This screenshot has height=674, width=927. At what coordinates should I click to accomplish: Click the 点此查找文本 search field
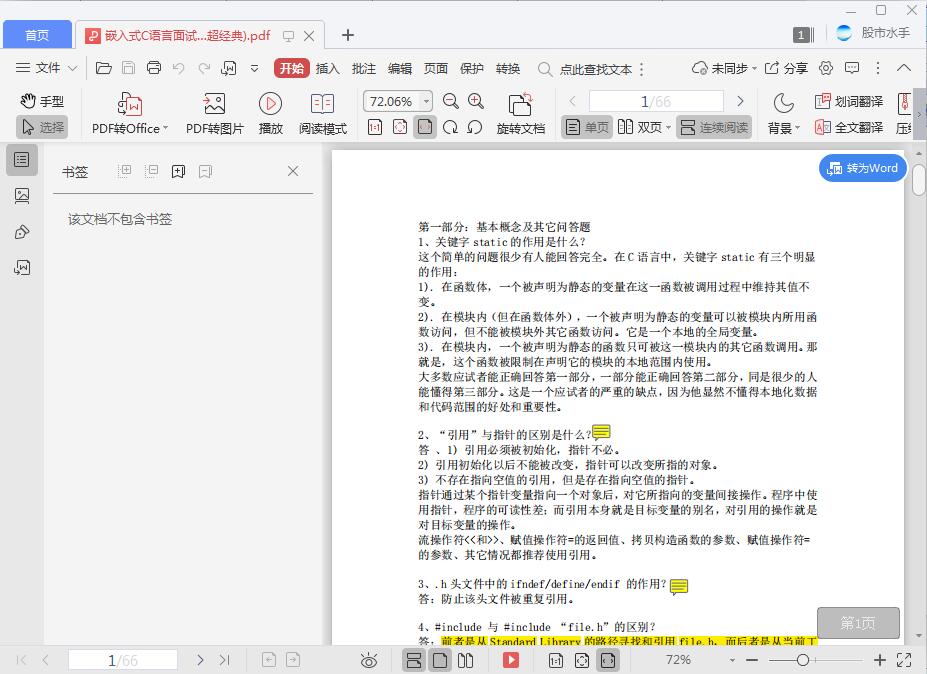click(x=597, y=70)
